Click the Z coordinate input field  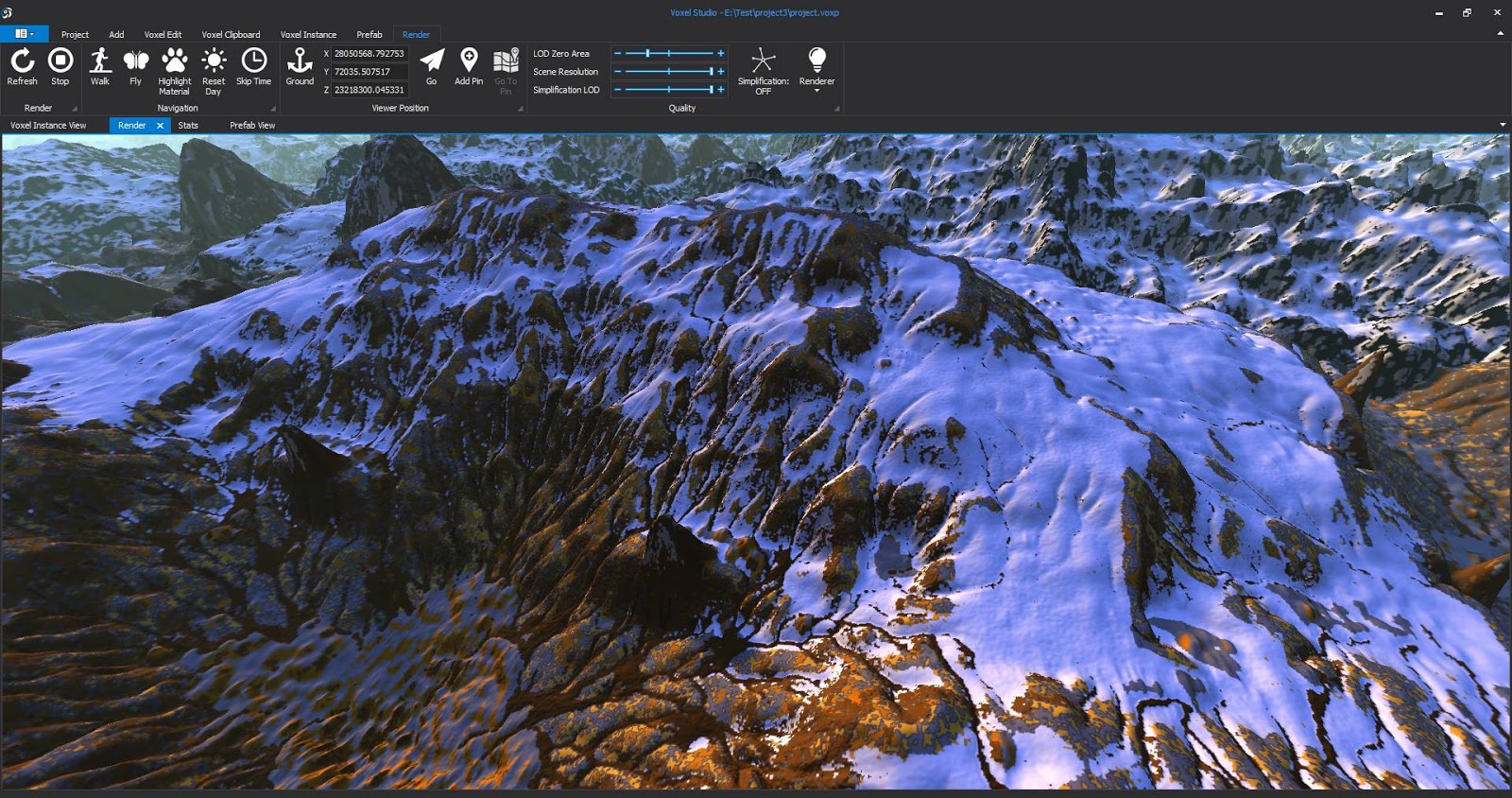(369, 90)
